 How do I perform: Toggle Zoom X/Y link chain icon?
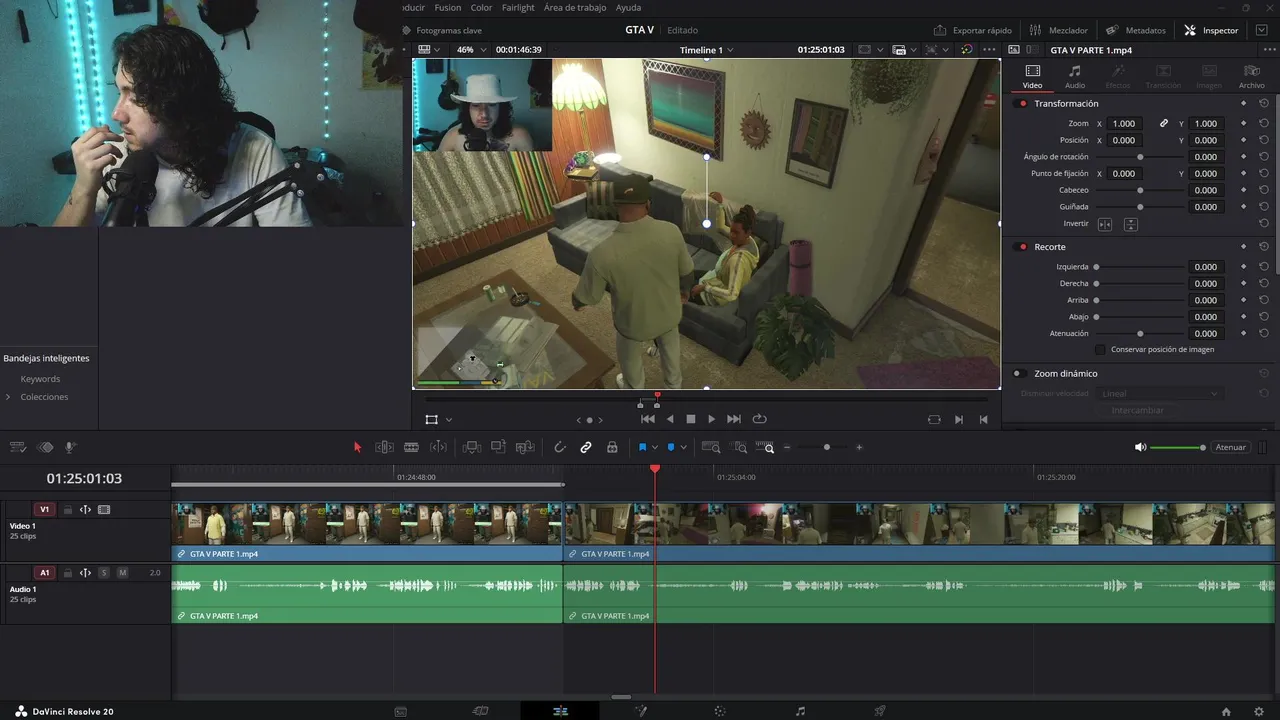tap(1164, 124)
